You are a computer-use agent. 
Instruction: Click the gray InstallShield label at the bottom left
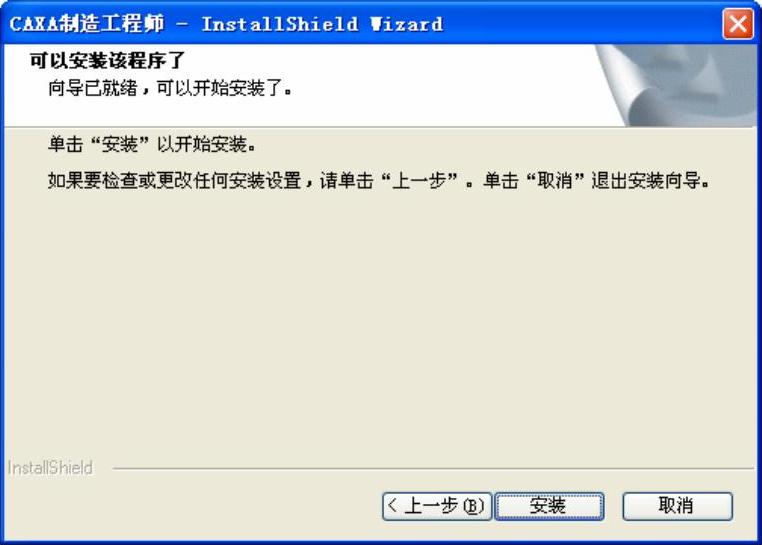[x=50, y=468]
